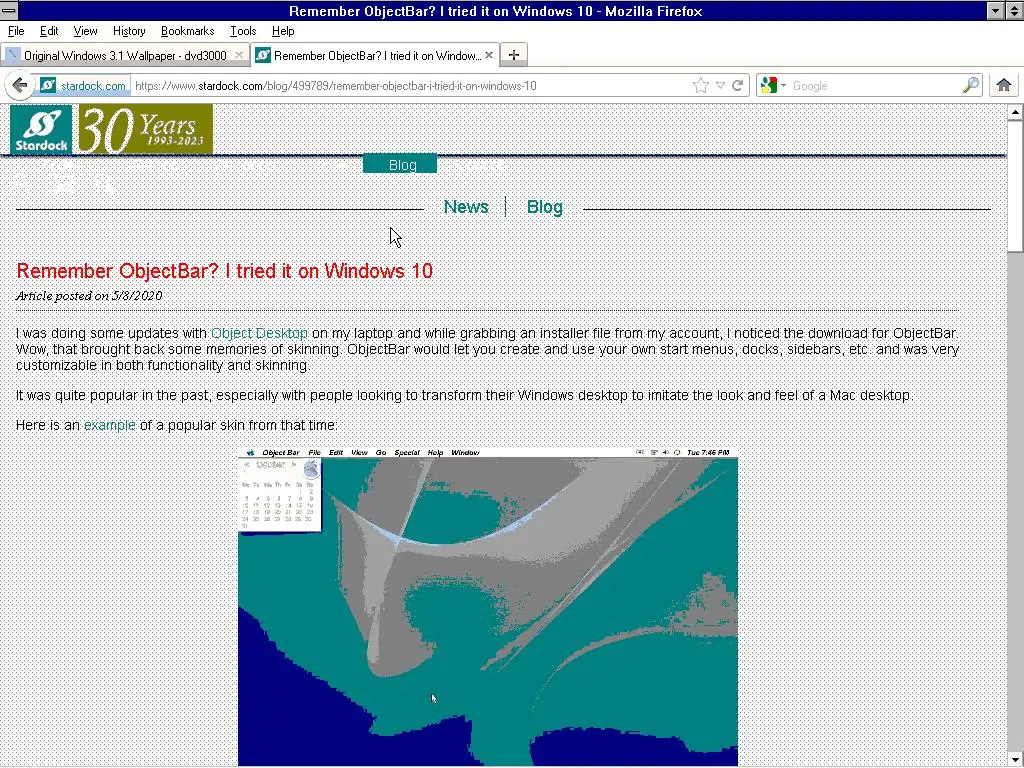
Task: Follow the News link
Action: [466, 207]
